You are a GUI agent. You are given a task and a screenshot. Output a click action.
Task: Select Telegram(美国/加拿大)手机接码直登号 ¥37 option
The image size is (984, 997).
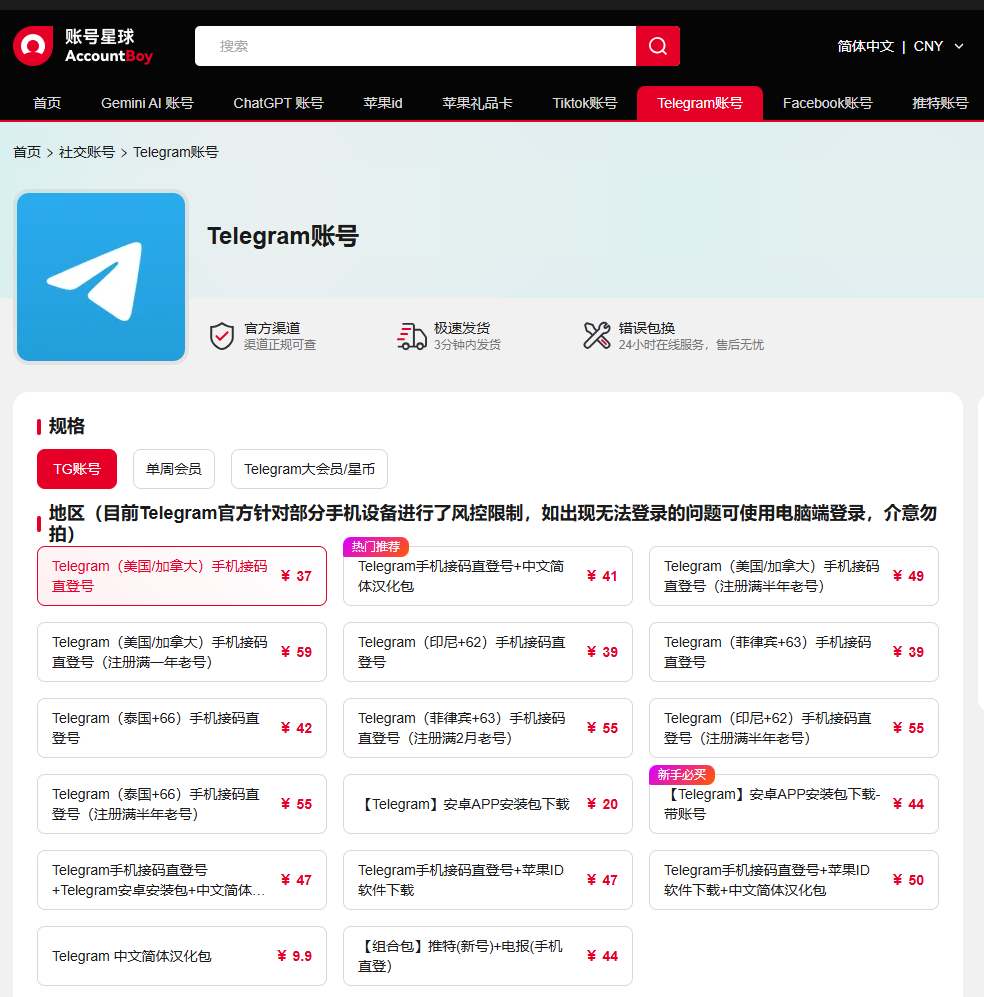[x=182, y=576]
